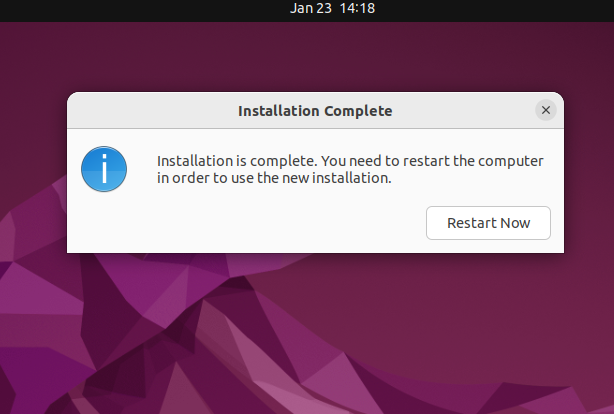Close the Installation Complete dialog
This screenshot has width=614, height=414.
[x=545, y=110]
